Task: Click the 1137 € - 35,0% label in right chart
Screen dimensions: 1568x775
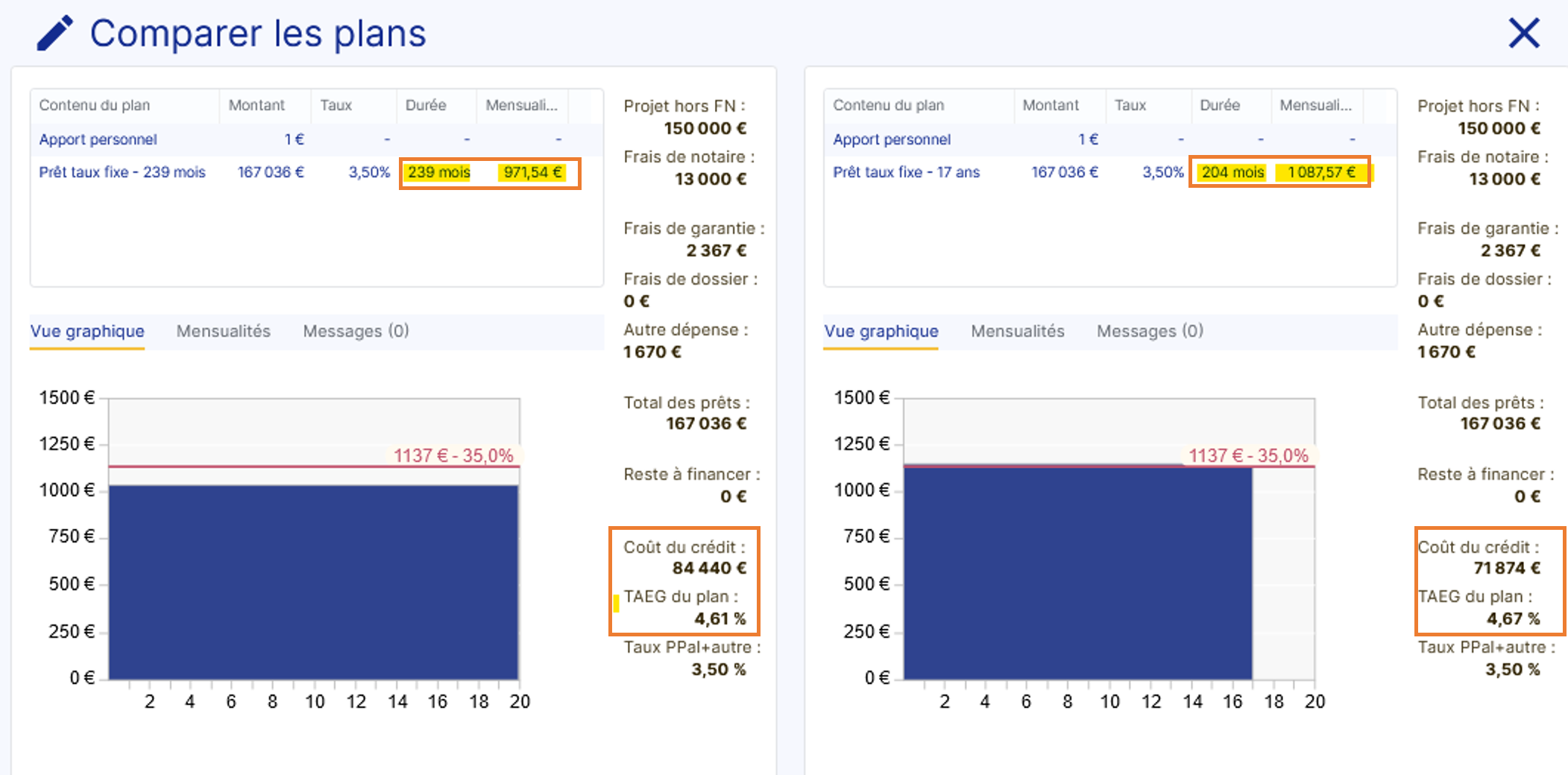Action: coord(1248,455)
